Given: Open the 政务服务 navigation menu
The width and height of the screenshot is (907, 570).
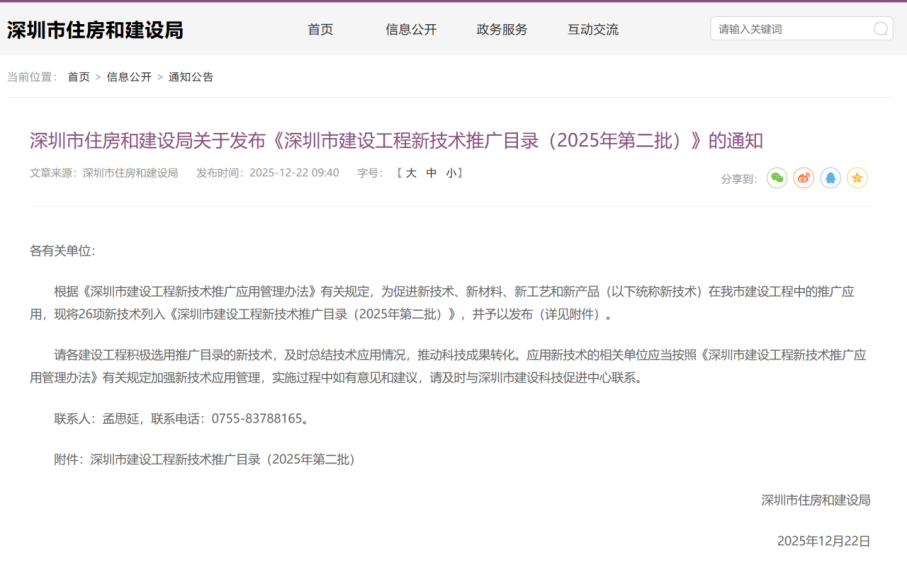Looking at the screenshot, I should tap(502, 30).
